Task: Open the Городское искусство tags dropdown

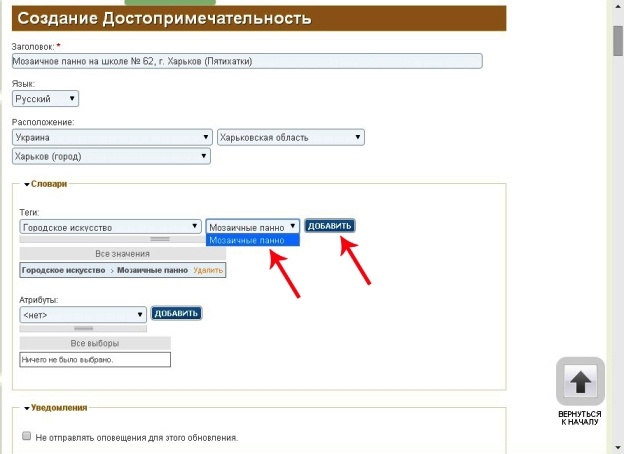Action: (x=110, y=227)
